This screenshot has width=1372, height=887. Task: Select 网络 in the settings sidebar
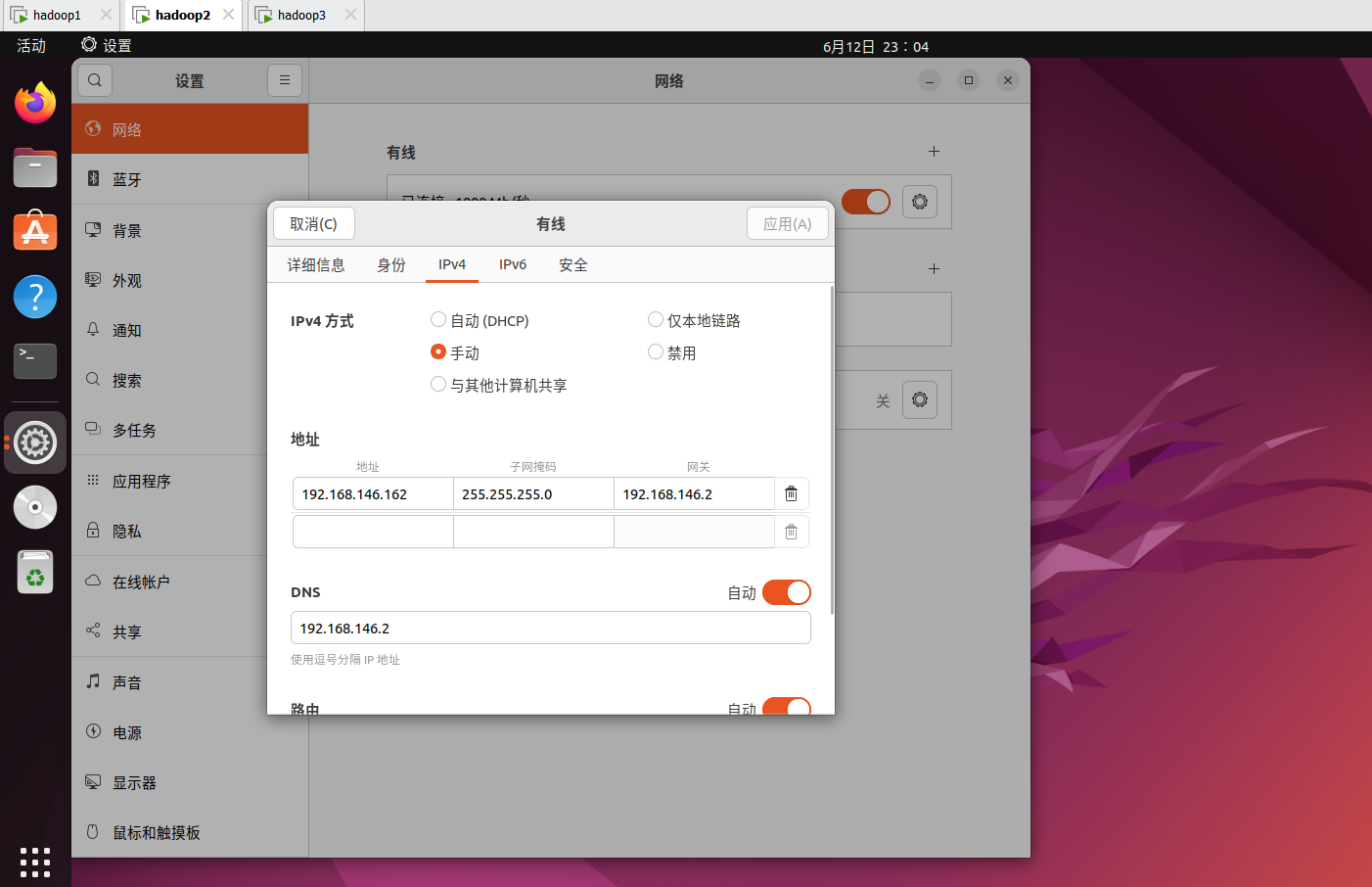pyautogui.click(x=190, y=129)
